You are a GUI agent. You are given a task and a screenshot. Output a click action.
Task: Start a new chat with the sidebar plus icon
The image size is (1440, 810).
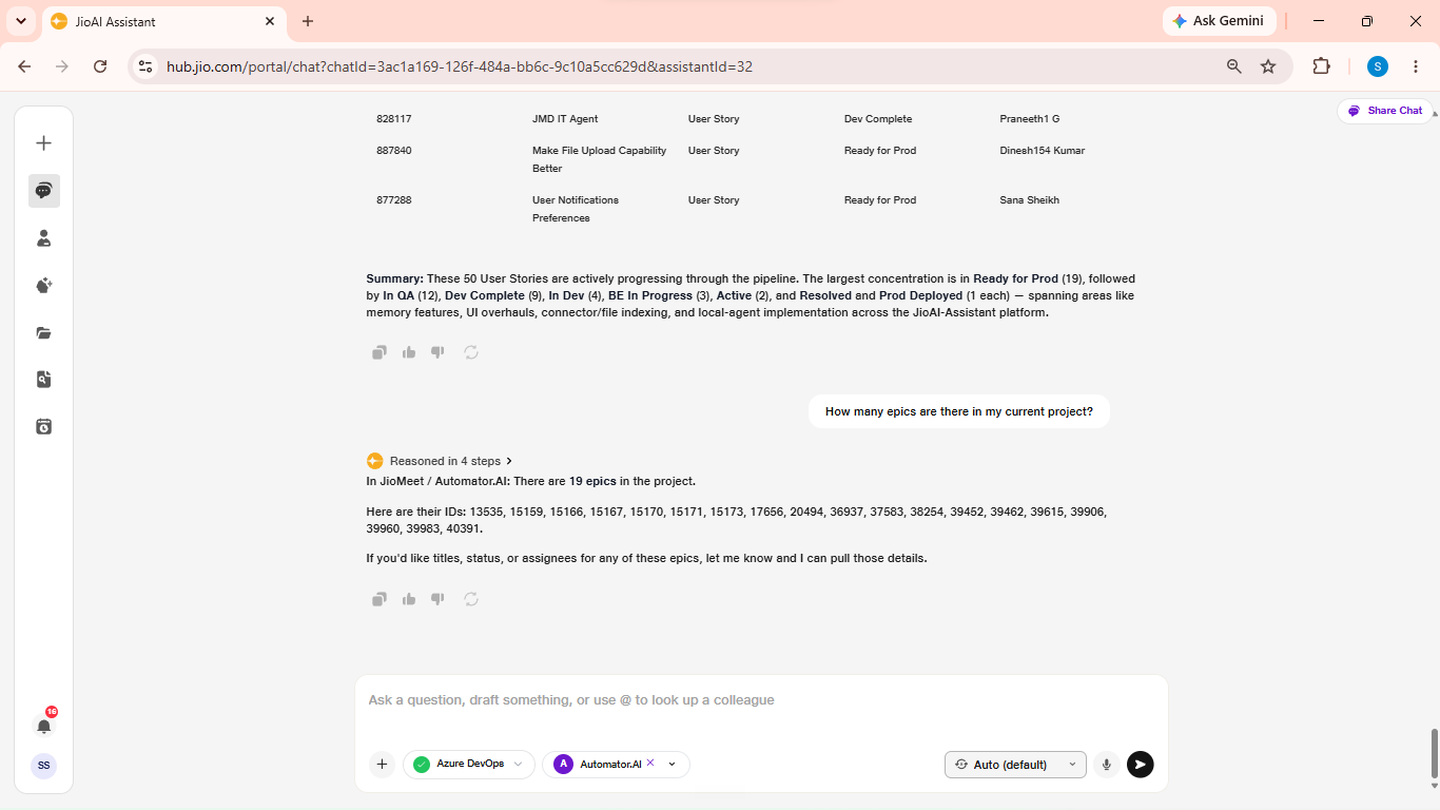pyautogui.click(x=44, y=143)
